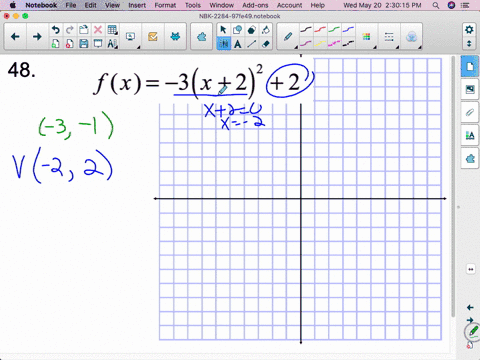Image resolution: width=480 pixels, height=360 pixels.
Task: Select the Shapes tool
Action: point(237,30)
